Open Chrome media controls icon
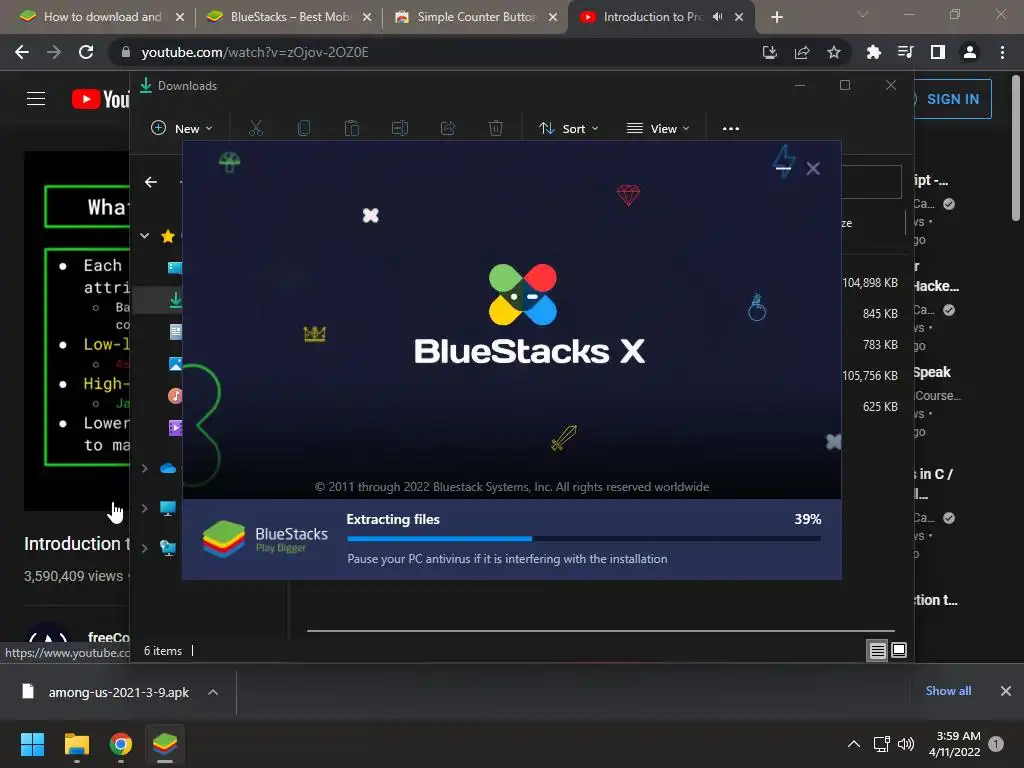This screenshot has width=1024, height=768. 905,52
